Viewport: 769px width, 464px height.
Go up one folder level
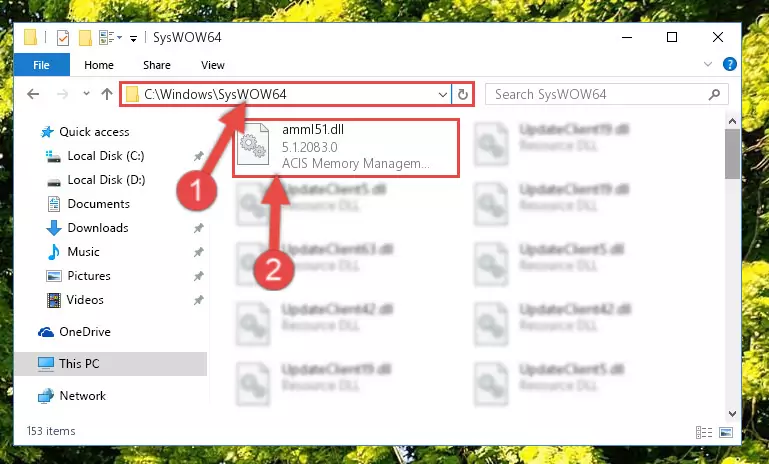point(107,94)
